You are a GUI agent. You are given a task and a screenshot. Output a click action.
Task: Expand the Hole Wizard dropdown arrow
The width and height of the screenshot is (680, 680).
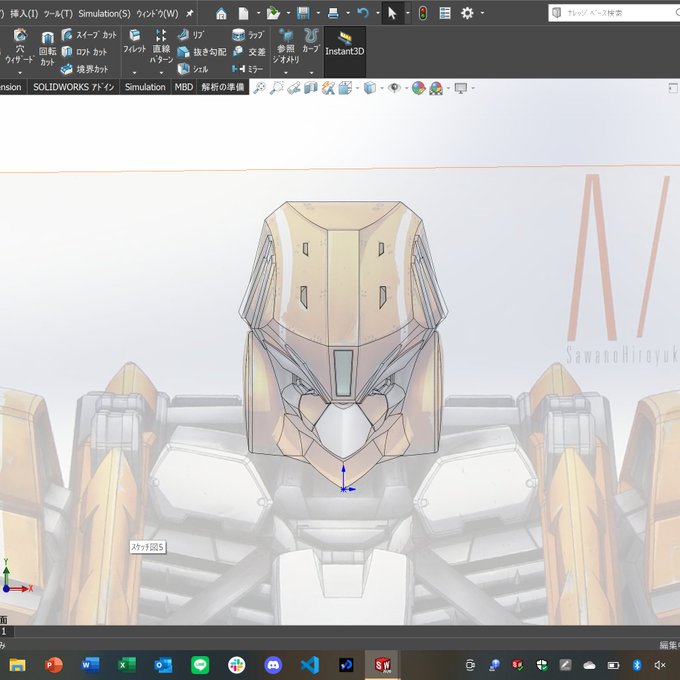point(20,72)
